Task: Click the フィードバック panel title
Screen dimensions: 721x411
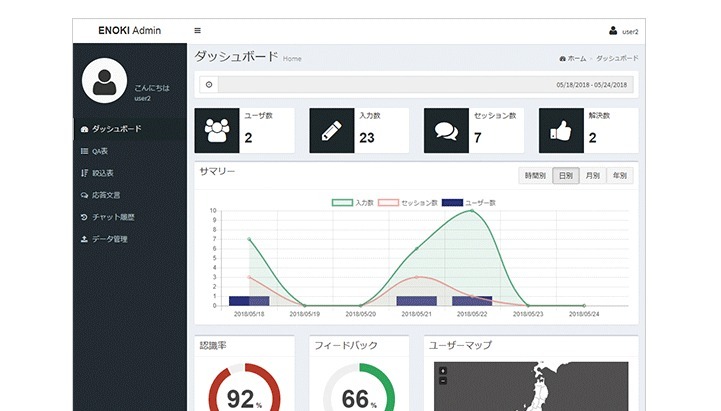Action: [346, 345]
